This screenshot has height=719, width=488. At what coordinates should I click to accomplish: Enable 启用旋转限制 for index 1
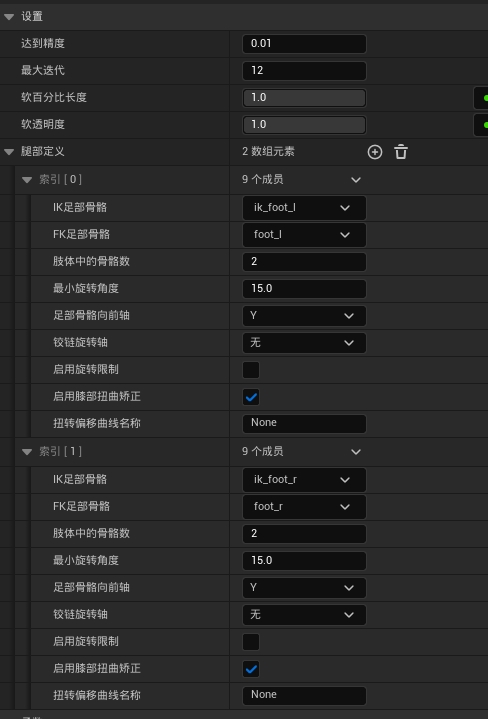click(251, 642)
